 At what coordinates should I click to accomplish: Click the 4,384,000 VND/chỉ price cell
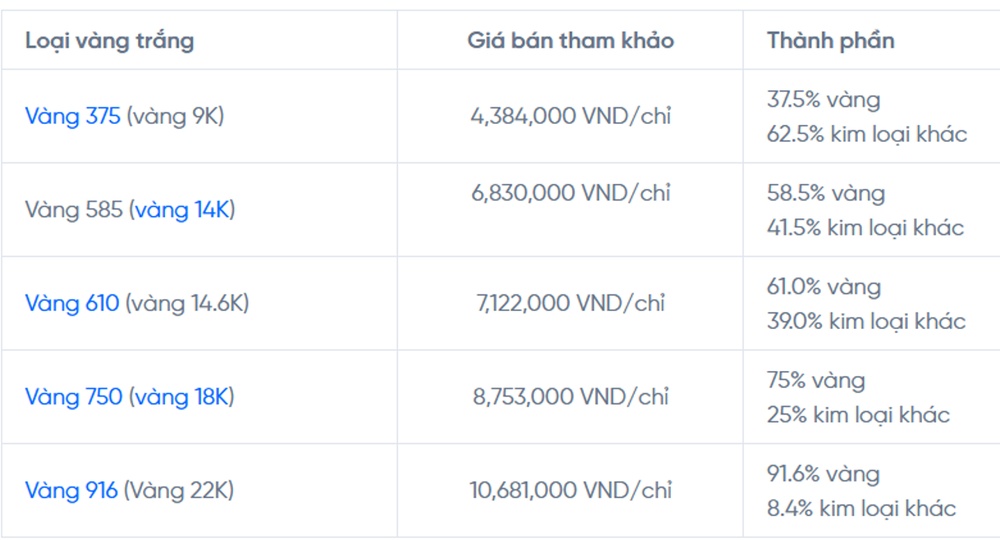point(570,116)
